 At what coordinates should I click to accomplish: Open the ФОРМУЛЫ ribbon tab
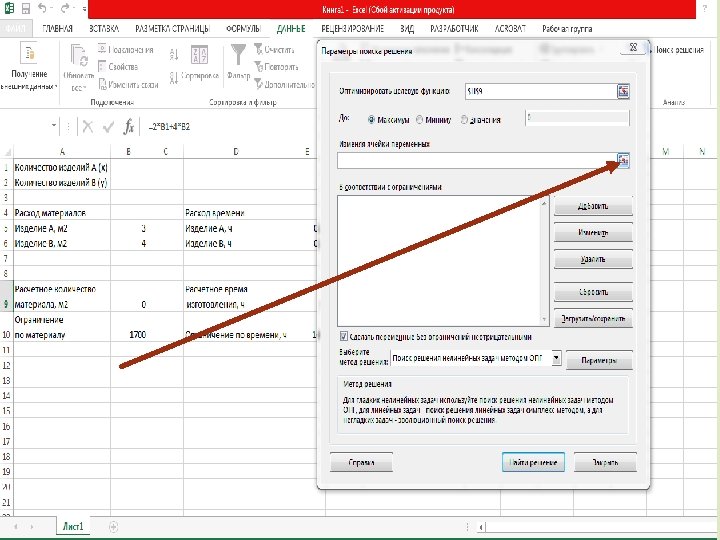(243, 28)
